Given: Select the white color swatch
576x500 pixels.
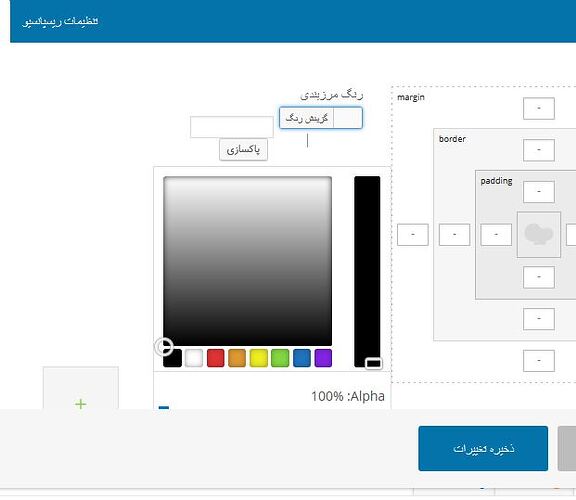Looking at the screenshot, I should click(194, 358).
